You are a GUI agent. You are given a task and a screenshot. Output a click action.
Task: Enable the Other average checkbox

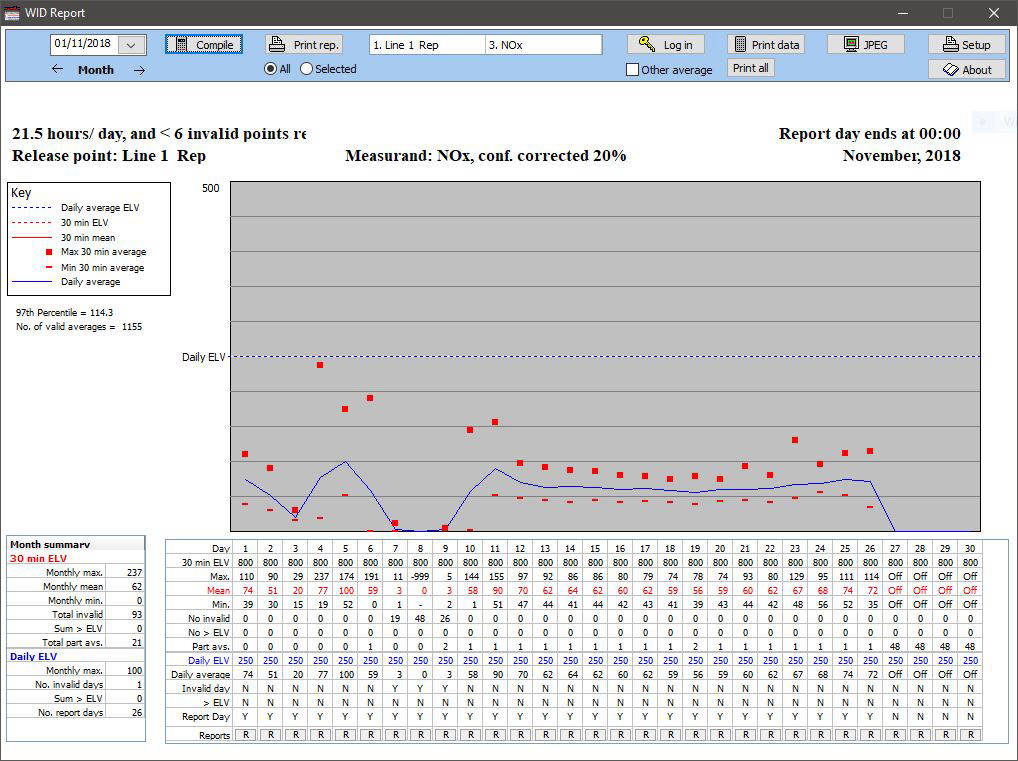pyautogui.click(x=632, y=70)
